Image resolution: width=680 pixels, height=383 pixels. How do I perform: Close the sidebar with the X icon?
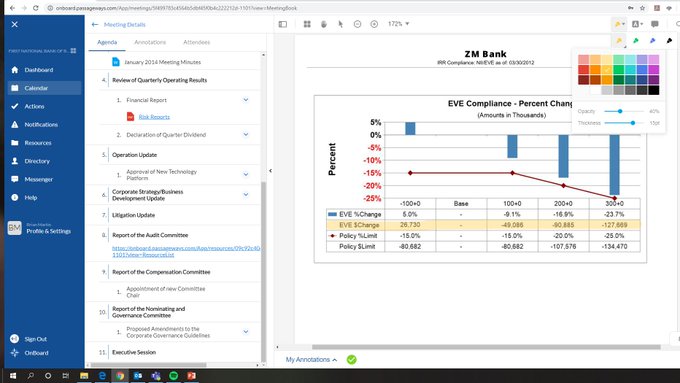click(14, 24)
